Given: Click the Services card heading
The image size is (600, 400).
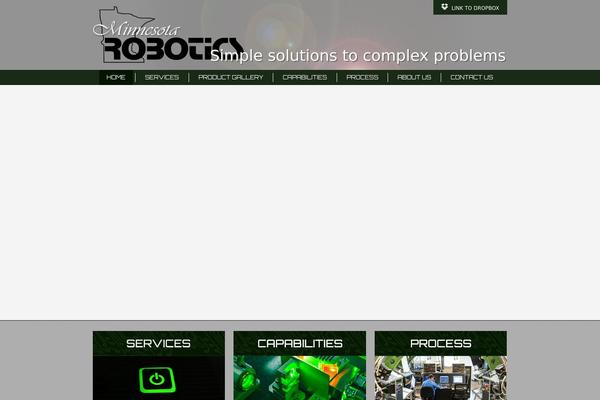Looking at the screenshot, I should tap(158, 343).
